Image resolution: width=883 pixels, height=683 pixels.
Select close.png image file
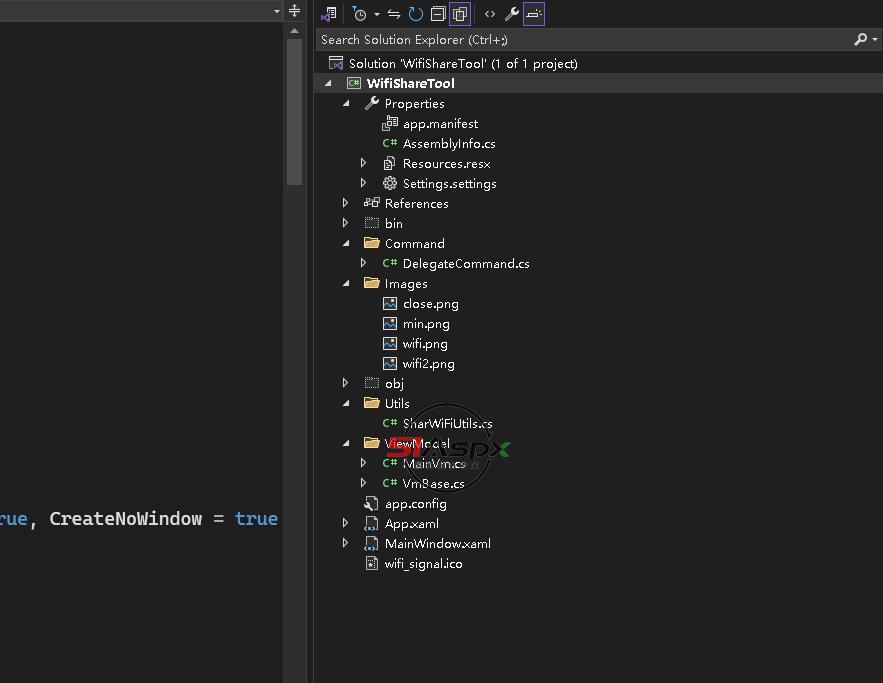[x=431, y=303]
